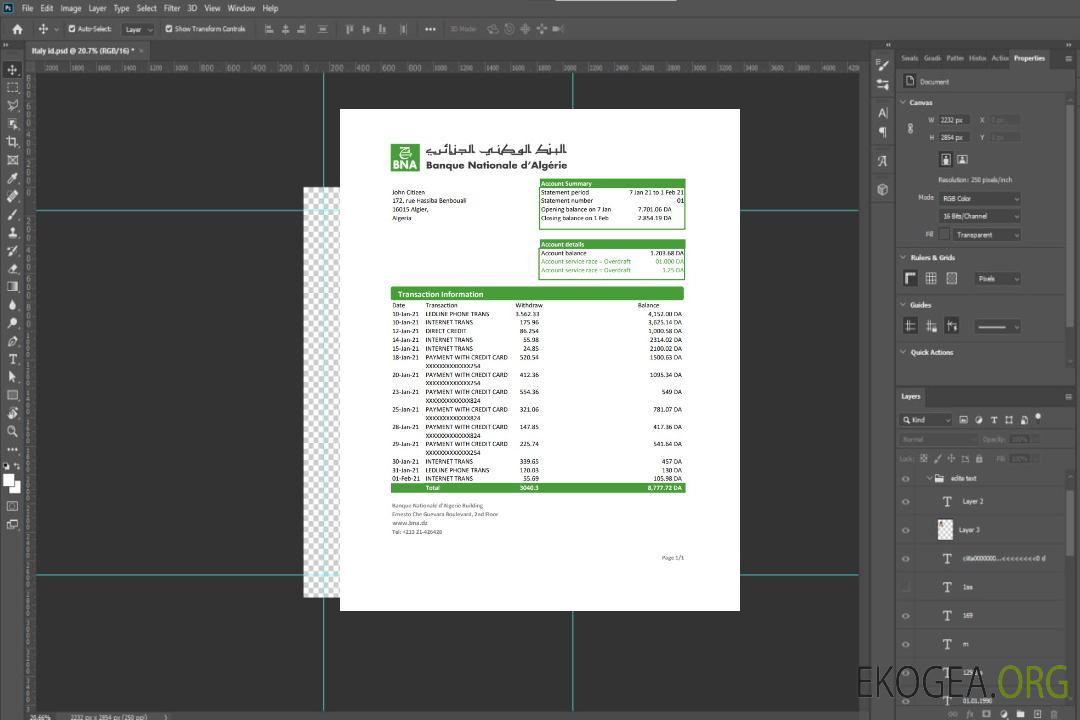This screenshot has width=1080, height=720.
Task: Toggle the grid display button
Action: pyautogui.click(x=931, y=278)
